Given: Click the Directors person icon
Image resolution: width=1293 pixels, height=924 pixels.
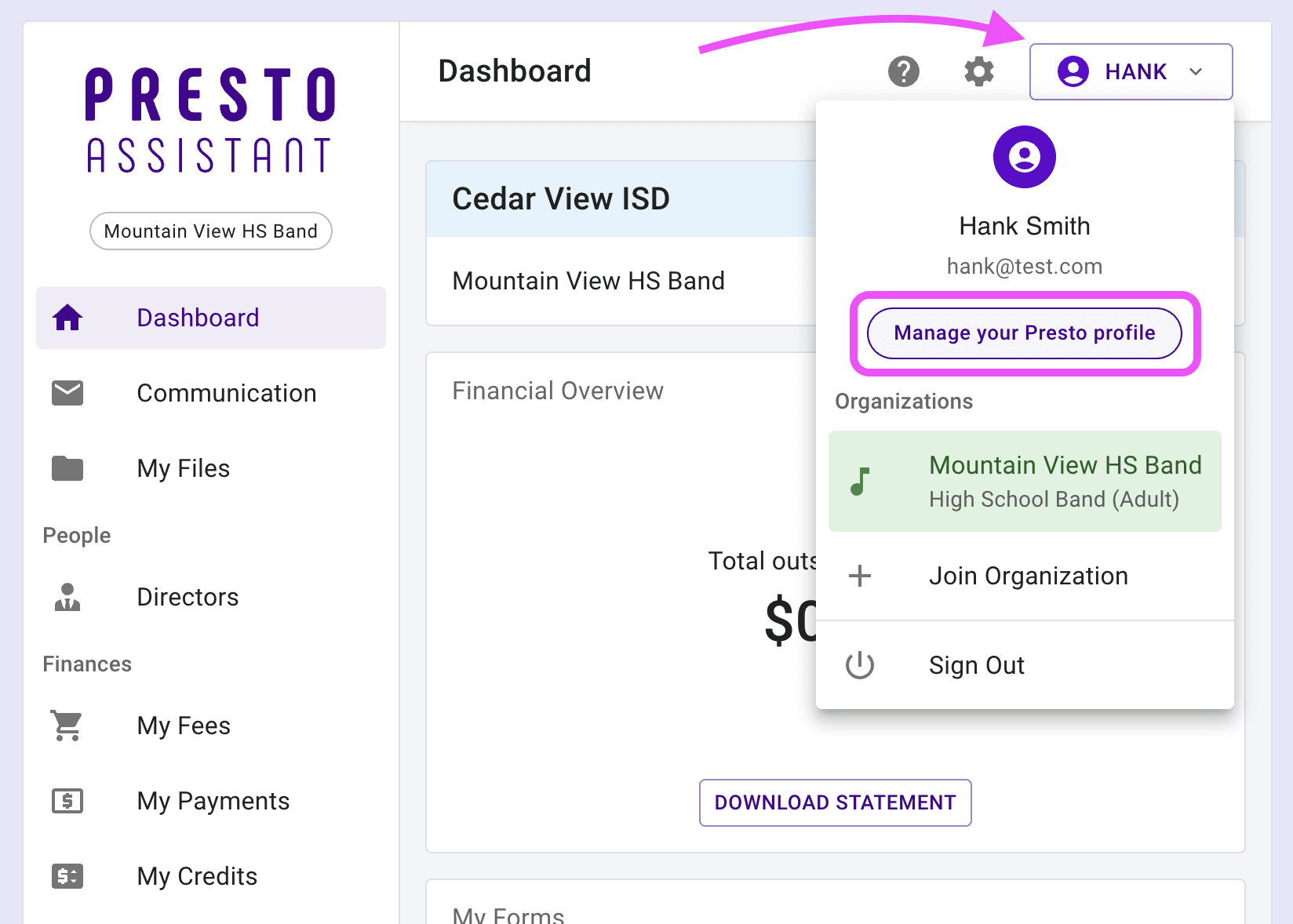Looking at the screenshot, I should click(67, 597).
